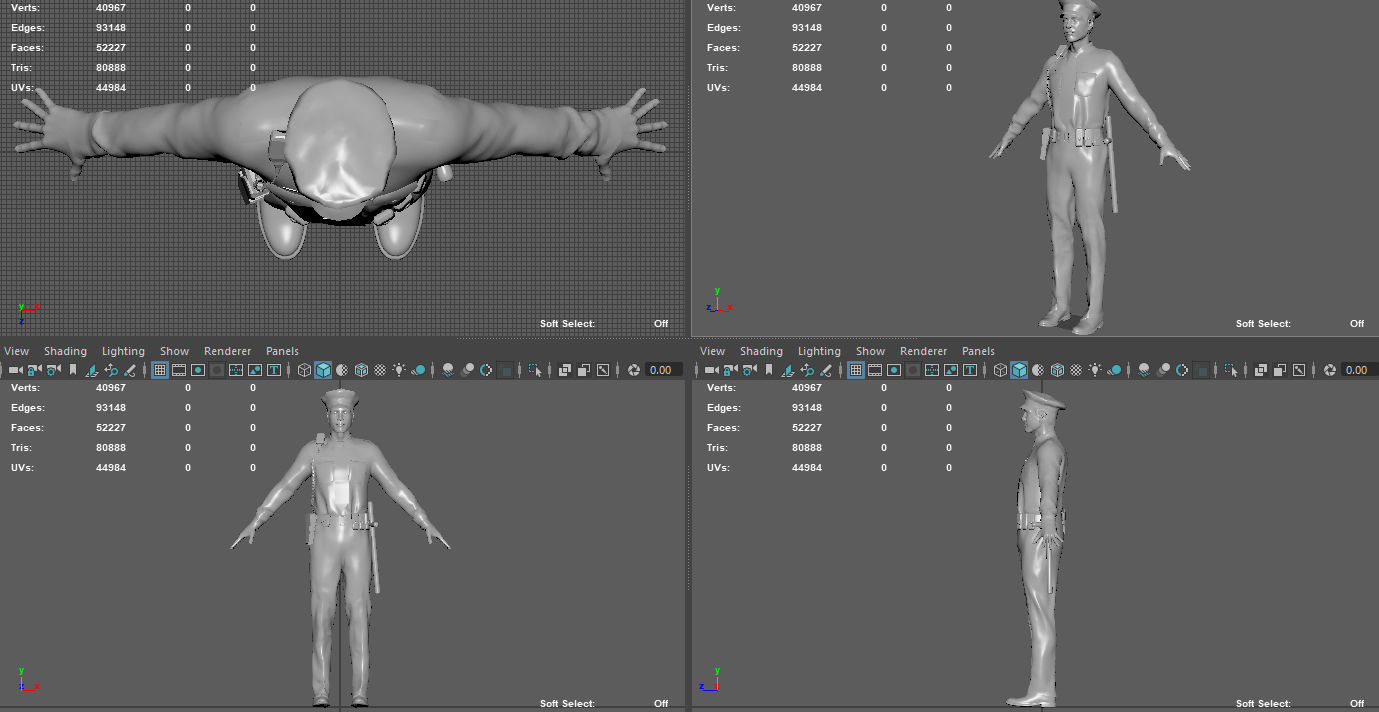Toggle Grid display in front view panel

tap(160, 370)
